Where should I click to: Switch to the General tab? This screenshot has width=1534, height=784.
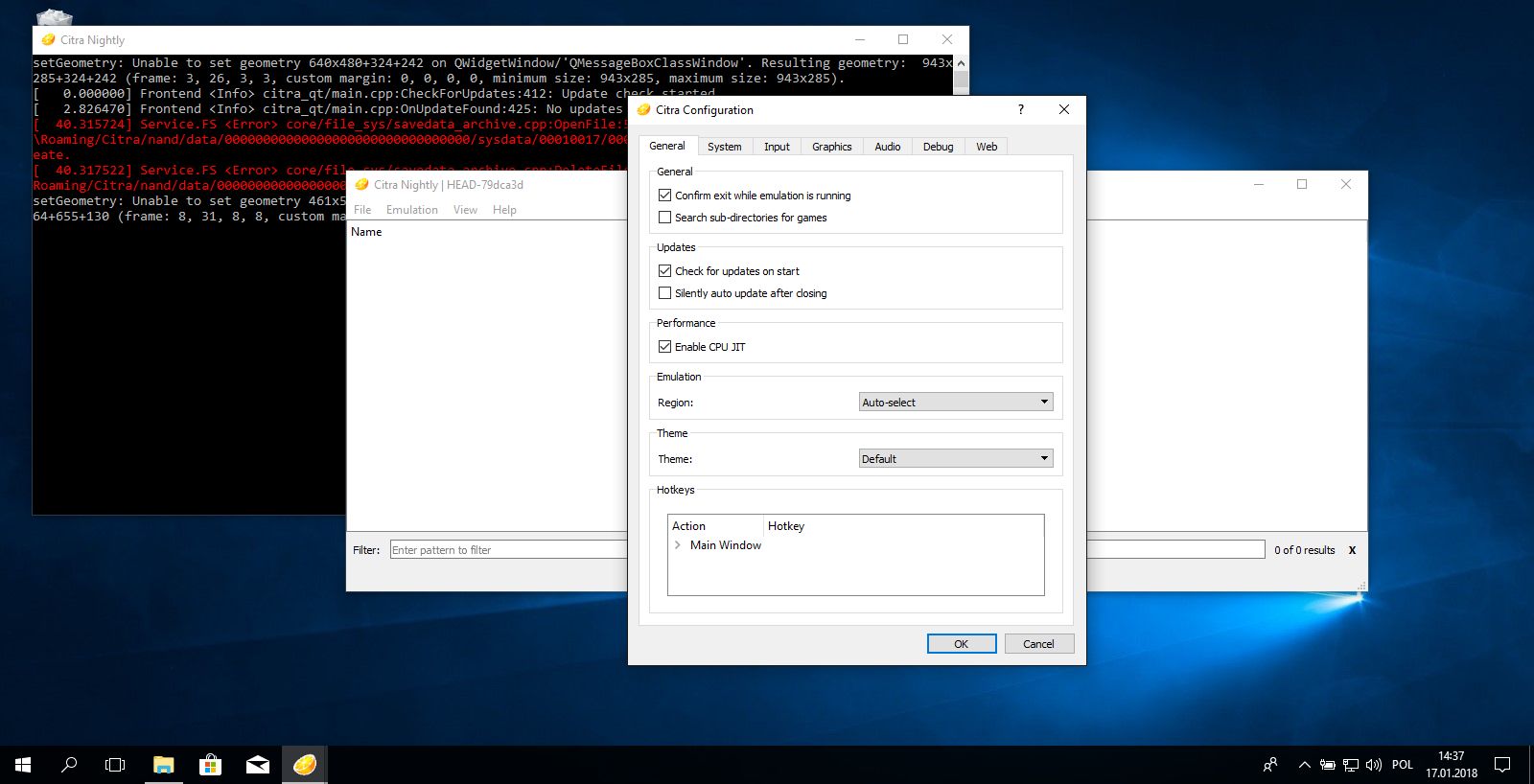pyautogui.click(x=667, y=146)
